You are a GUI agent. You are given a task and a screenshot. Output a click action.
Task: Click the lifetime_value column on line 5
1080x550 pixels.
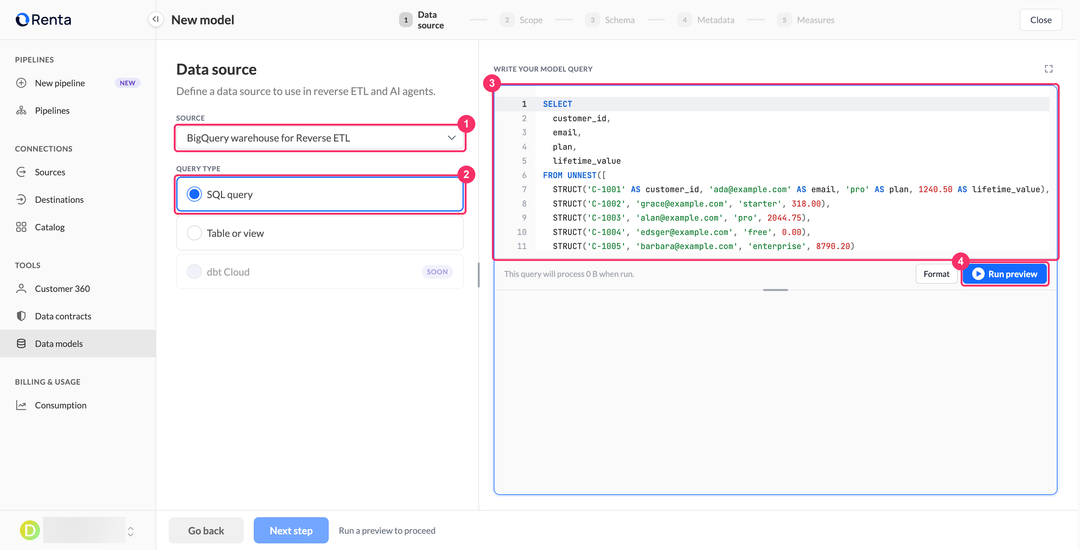tap(587, 161)
